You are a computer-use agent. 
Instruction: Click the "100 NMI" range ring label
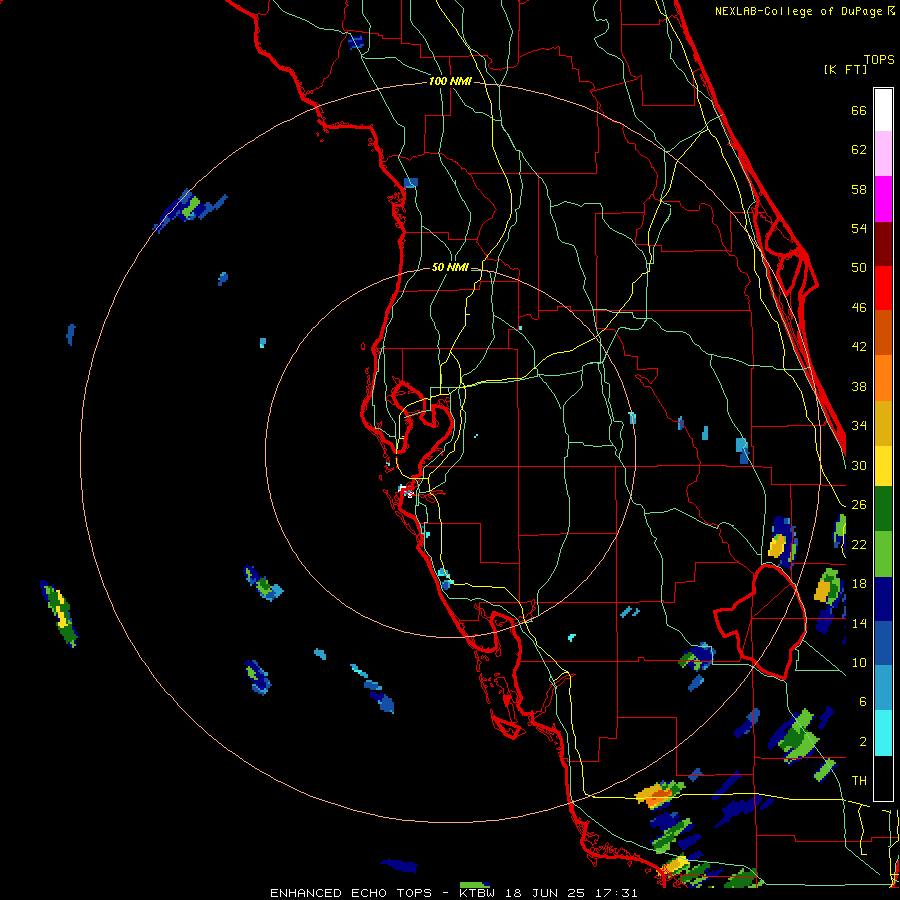coord(450,82)
